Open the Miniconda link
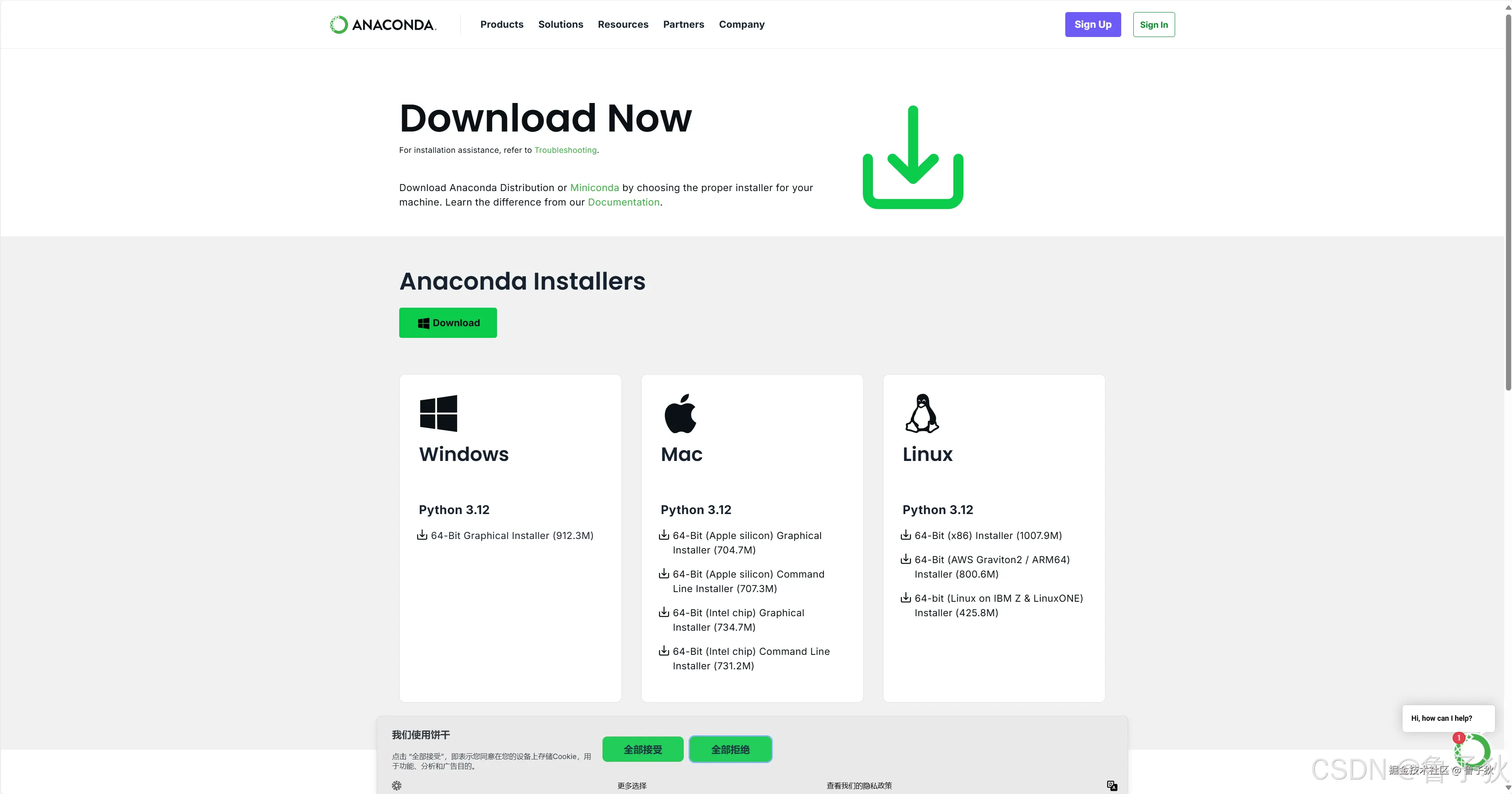Screen dimensions: 1512x794 click(594, 188)
